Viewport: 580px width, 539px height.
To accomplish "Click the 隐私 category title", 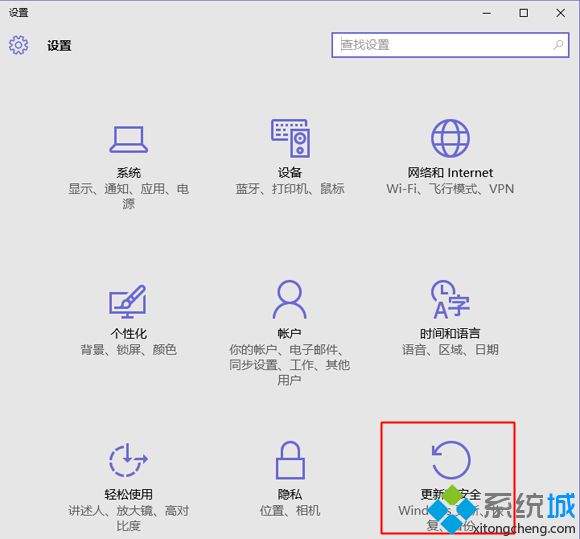I will tap(290, 494).
